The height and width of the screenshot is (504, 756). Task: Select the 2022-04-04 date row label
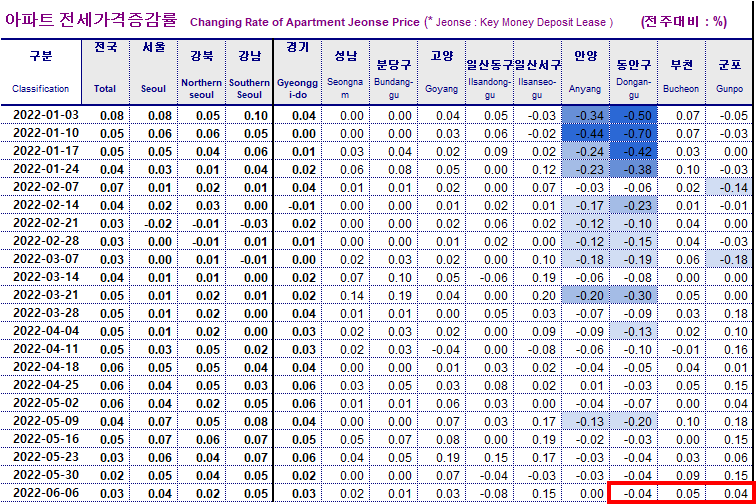[x=46, y=331]
